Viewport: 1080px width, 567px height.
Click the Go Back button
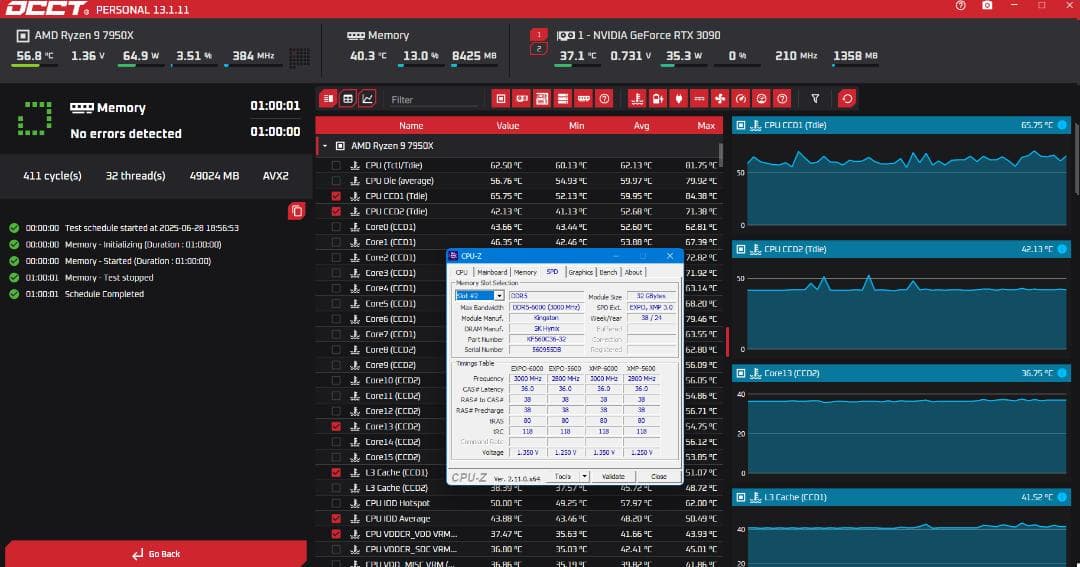(x=156, y=554)
